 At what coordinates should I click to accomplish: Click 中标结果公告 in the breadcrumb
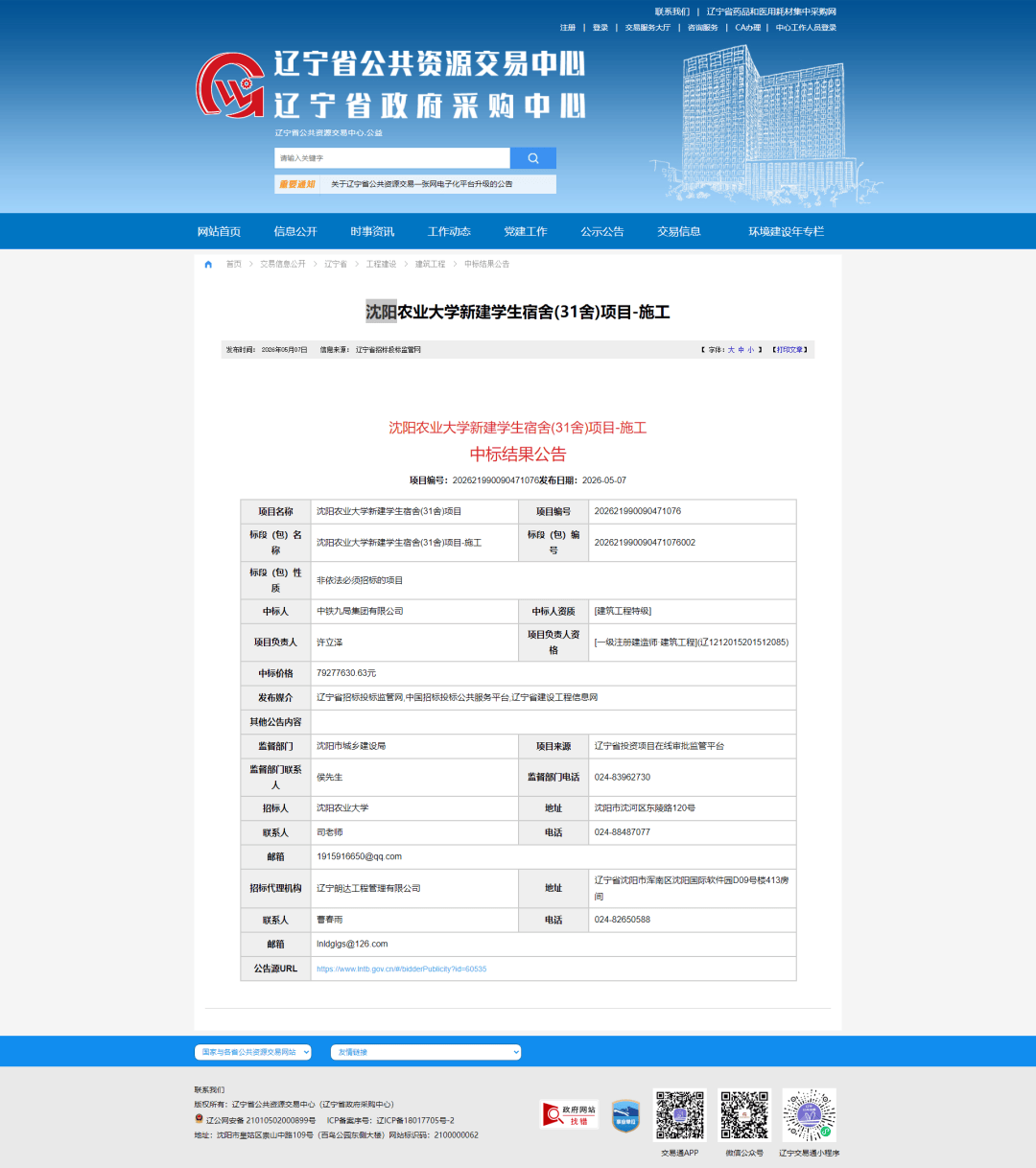(x=487, y=264)
